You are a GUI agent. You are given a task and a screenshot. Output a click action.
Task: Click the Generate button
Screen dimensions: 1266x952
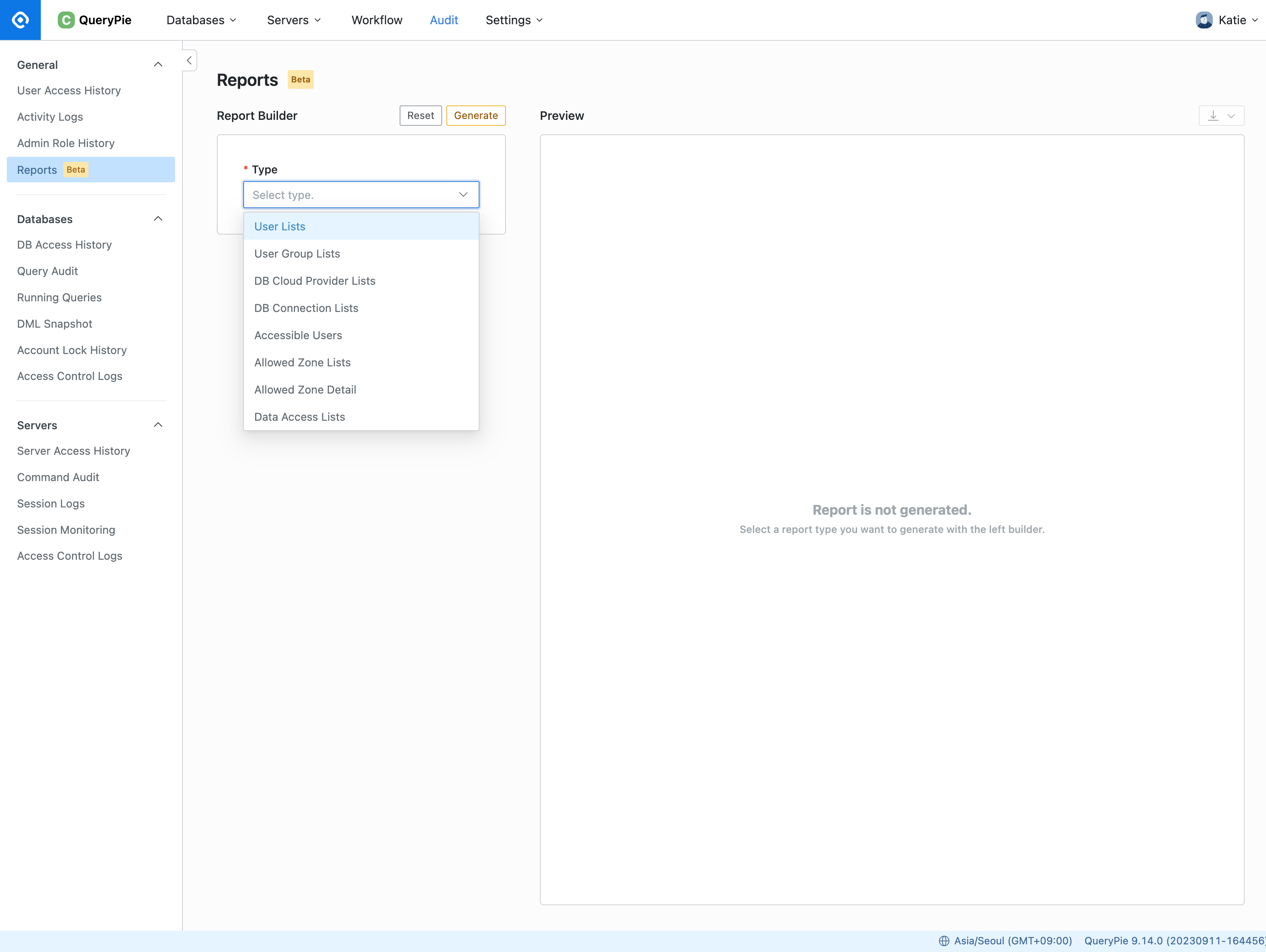[x=476, y=116]
